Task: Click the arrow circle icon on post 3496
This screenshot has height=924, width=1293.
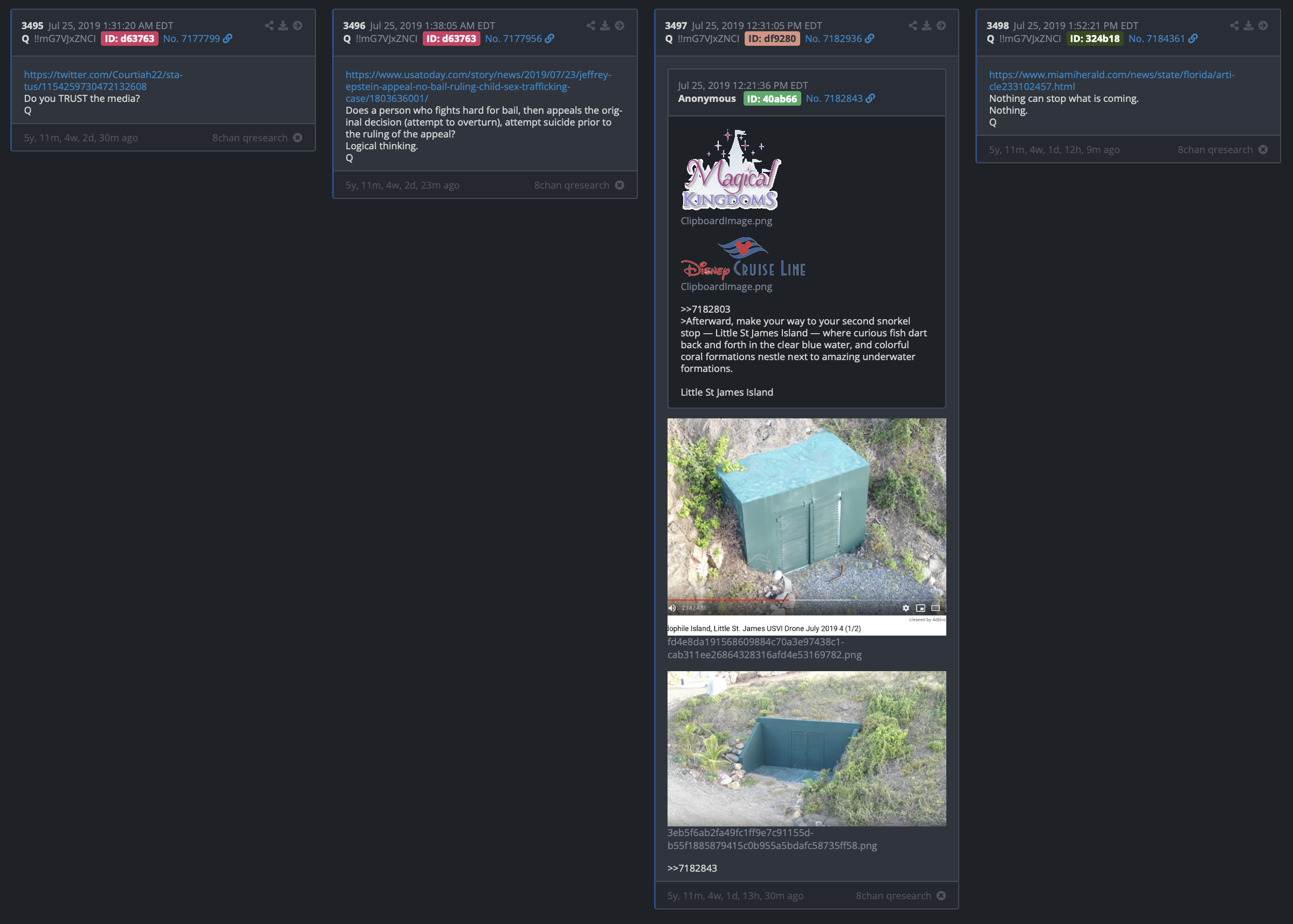Action: tap(620, 25)
